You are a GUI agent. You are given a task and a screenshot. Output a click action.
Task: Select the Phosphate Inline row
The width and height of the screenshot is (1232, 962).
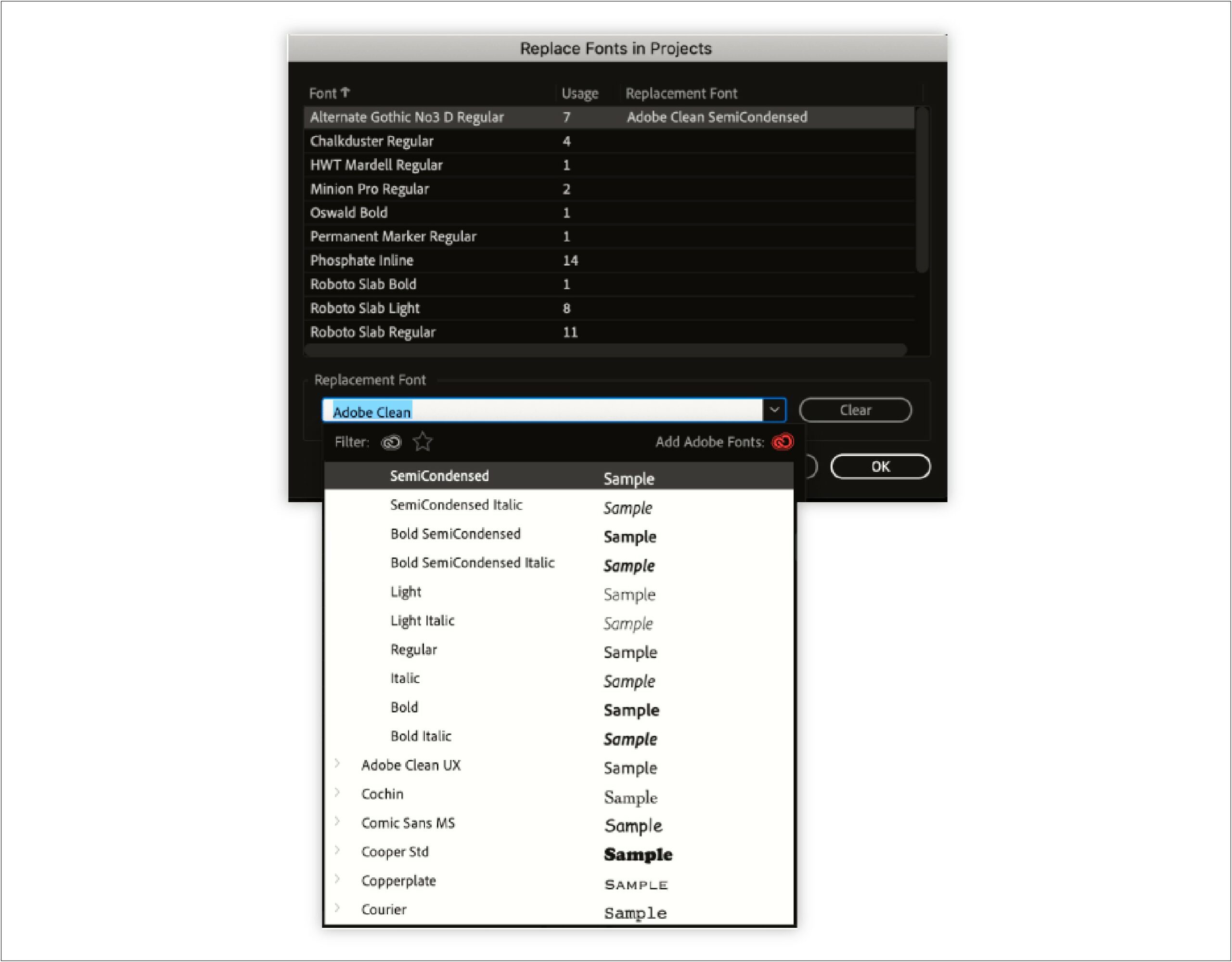pos(609,260)
